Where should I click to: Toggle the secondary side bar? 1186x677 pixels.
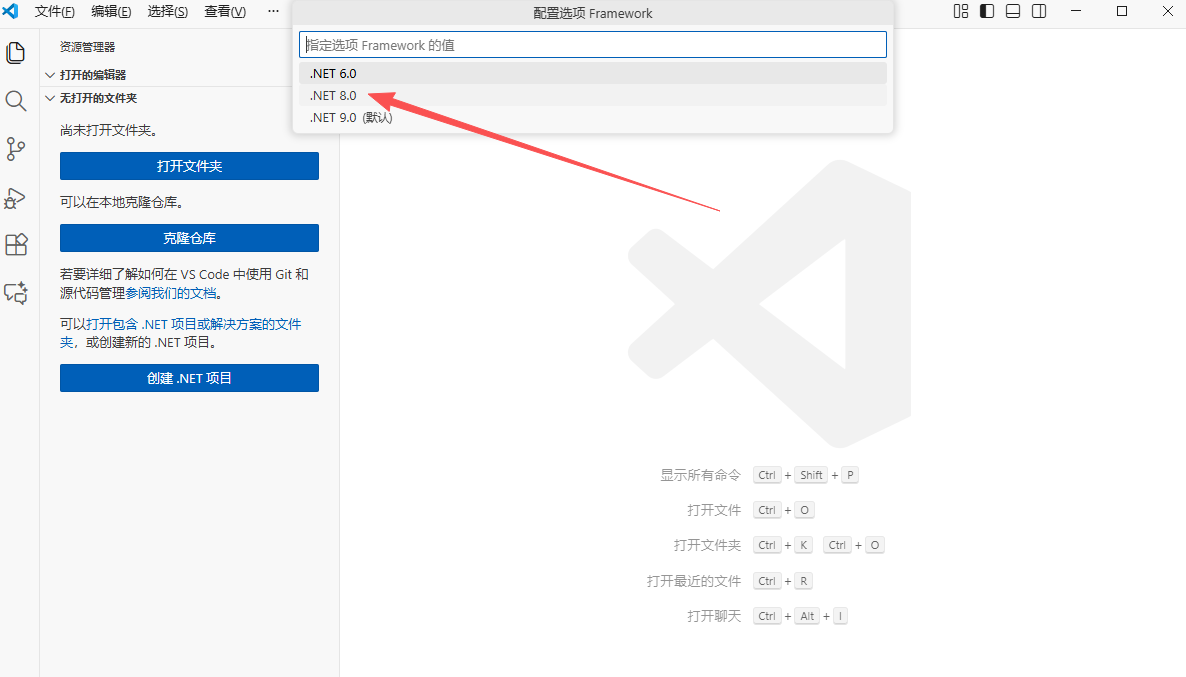[1039, 11]
